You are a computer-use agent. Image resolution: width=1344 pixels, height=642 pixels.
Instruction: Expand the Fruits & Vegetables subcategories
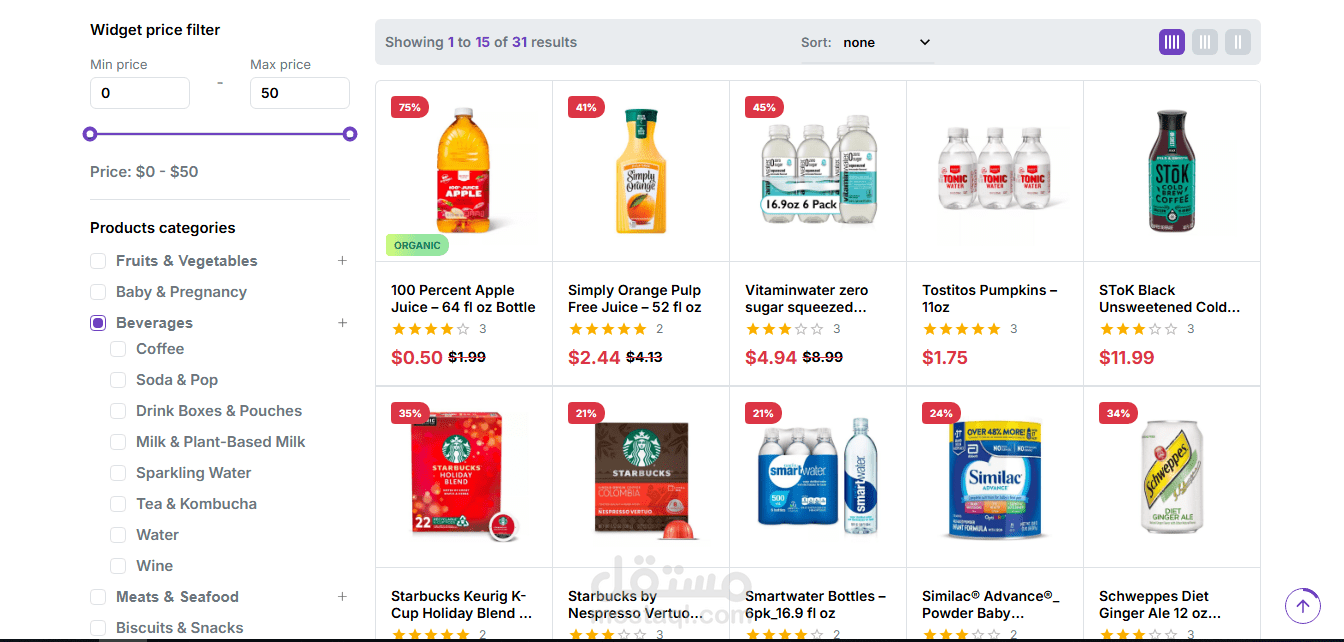pyautogui.click(x=342, y=261)
